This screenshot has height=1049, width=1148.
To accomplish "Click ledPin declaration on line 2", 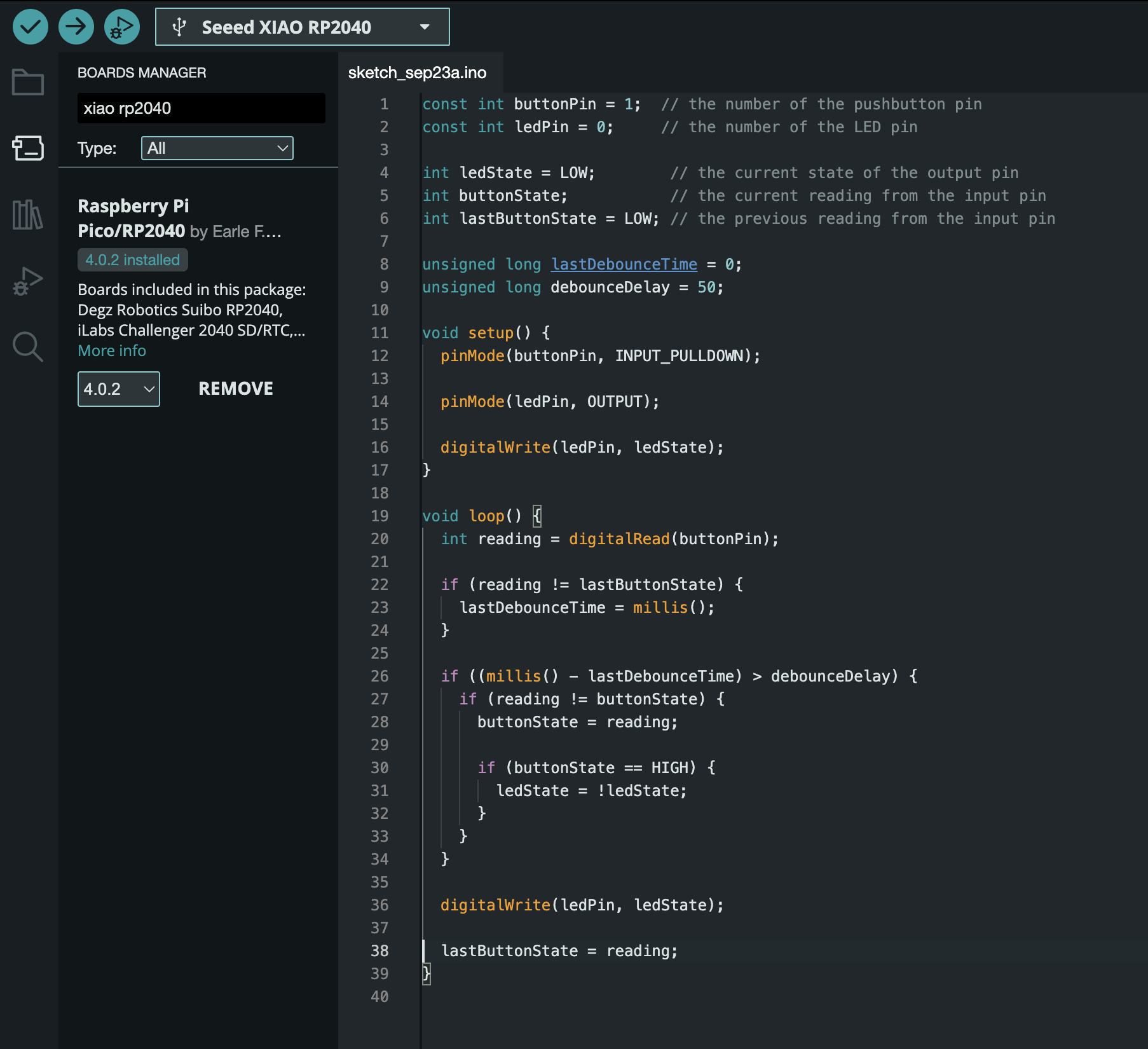I will point(542,127).
